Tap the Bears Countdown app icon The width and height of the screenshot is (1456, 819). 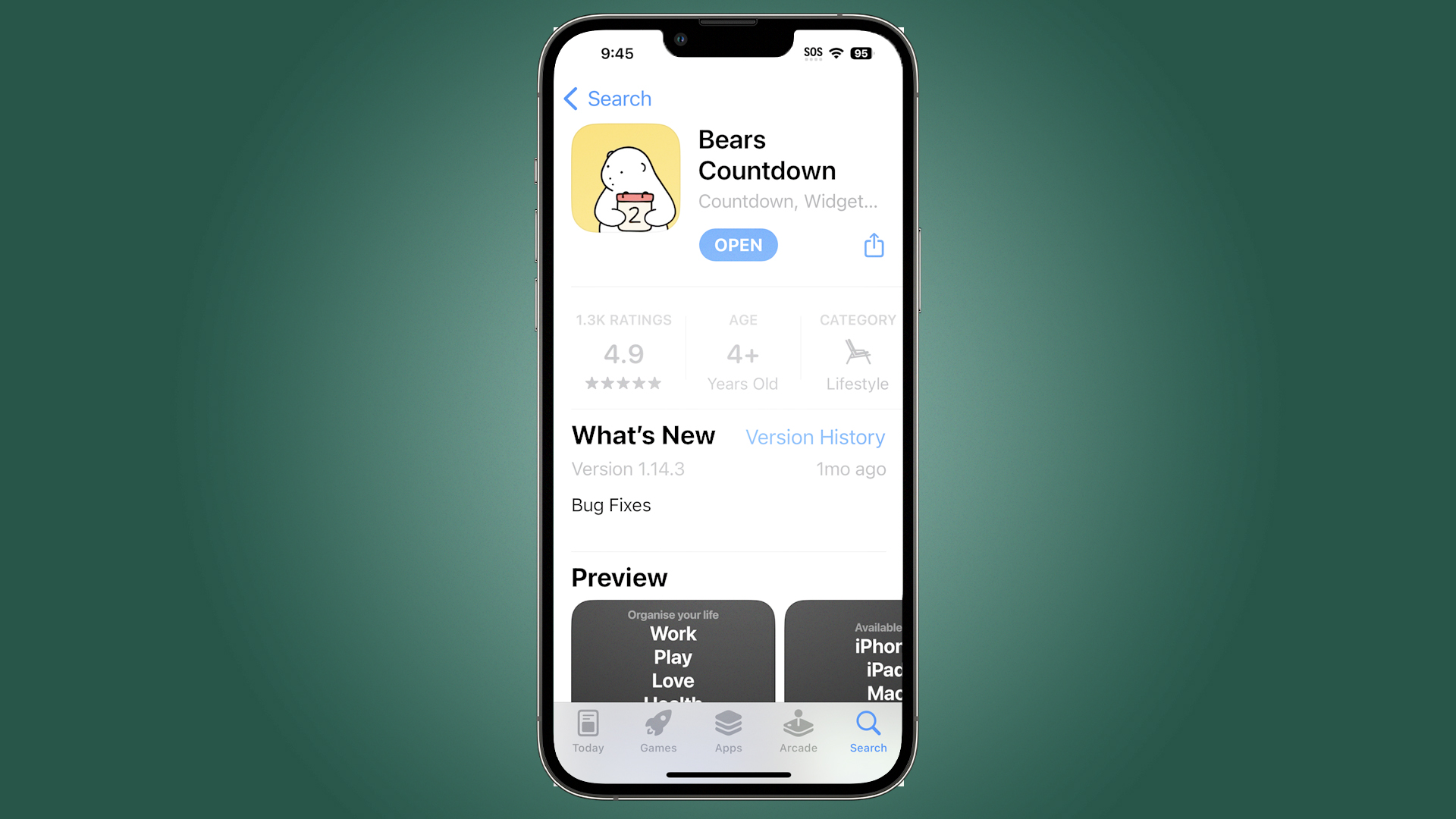pos(625,180)
